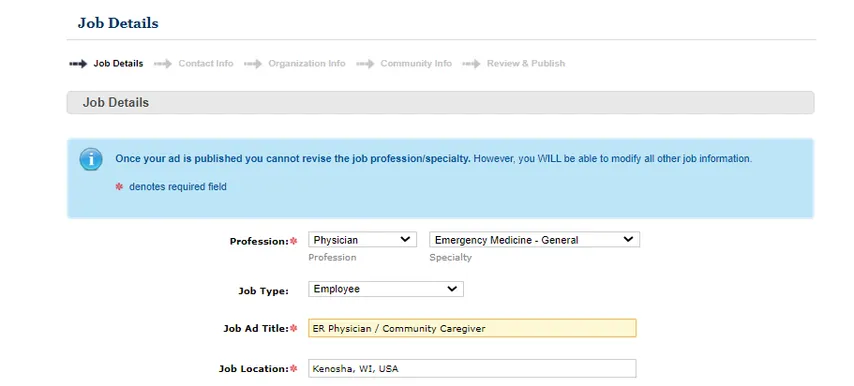Open the Job Type Employee dropdown

coord(386,289)
